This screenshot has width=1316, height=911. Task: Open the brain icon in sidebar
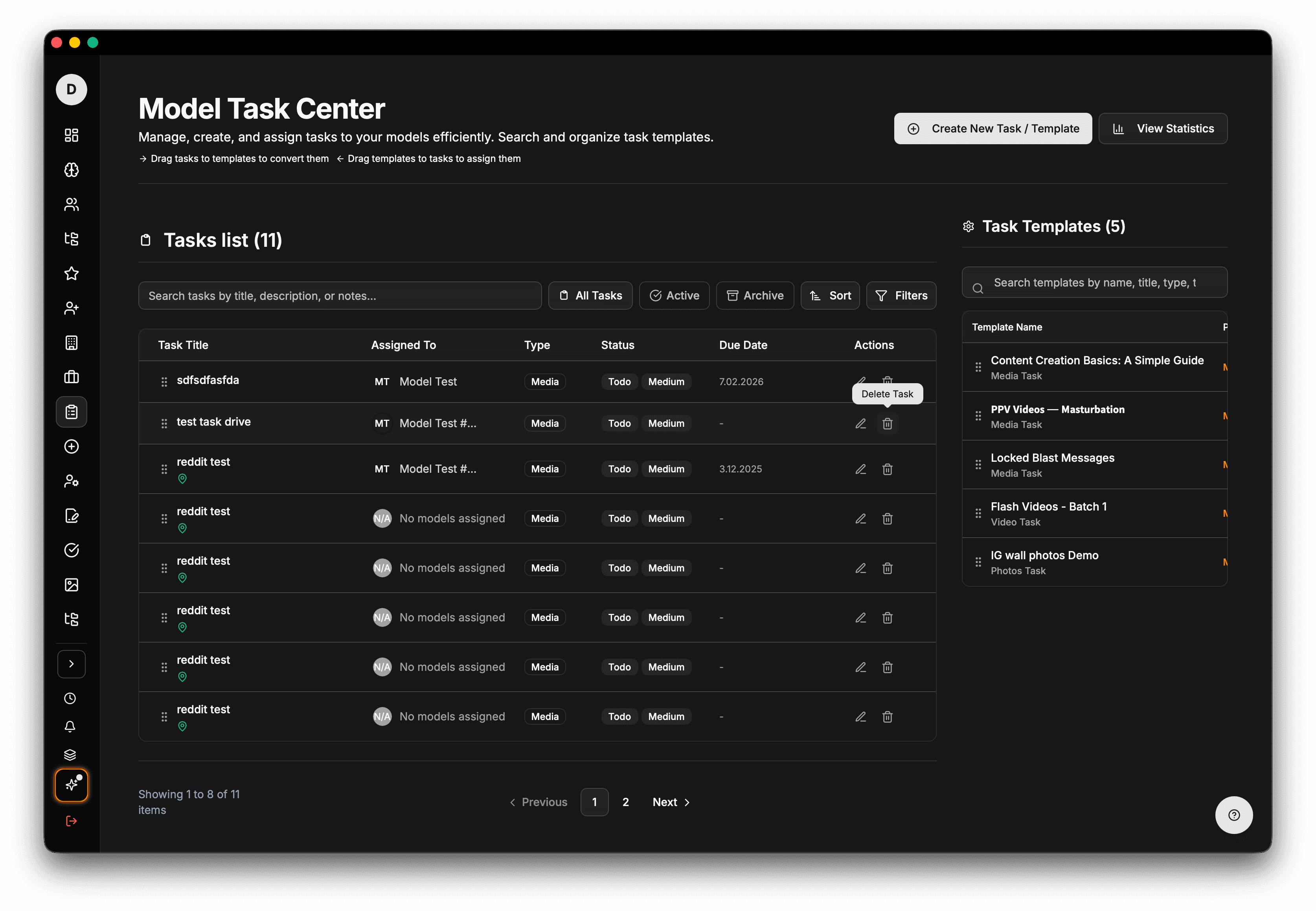72,169
